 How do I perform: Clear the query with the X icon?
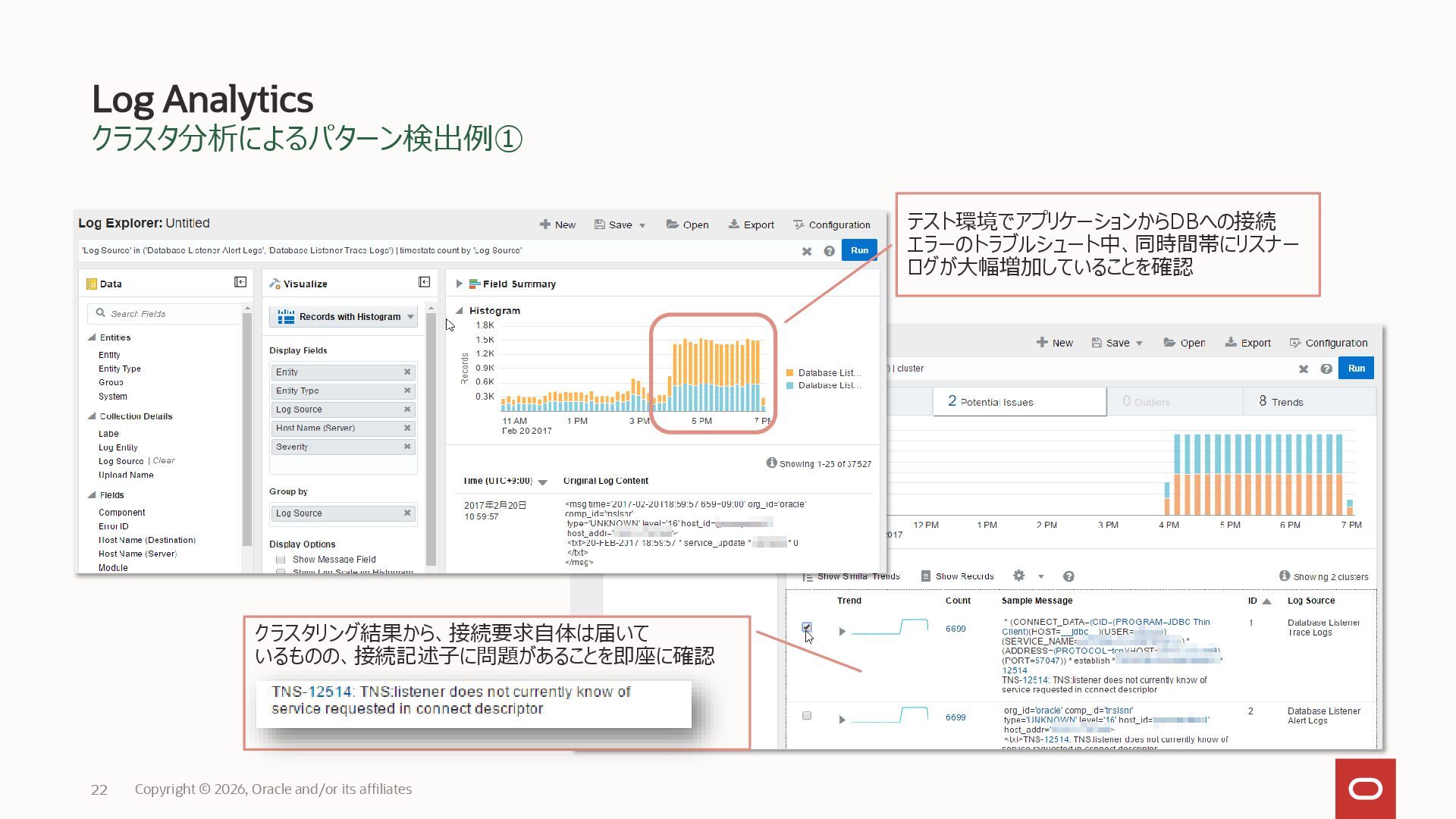click(x=807, y=251)
